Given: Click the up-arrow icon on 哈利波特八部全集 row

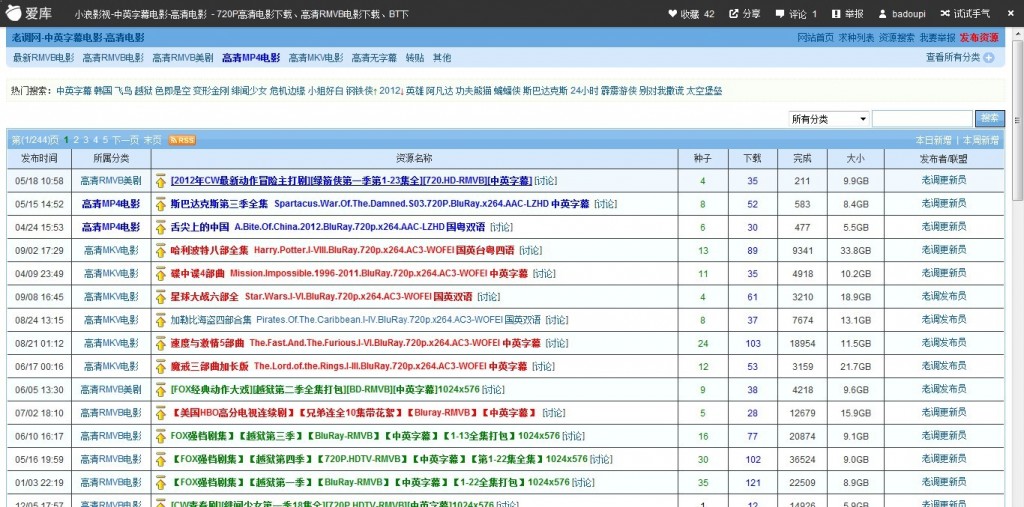Looking at the screenshot, I should tap(160, 250).
